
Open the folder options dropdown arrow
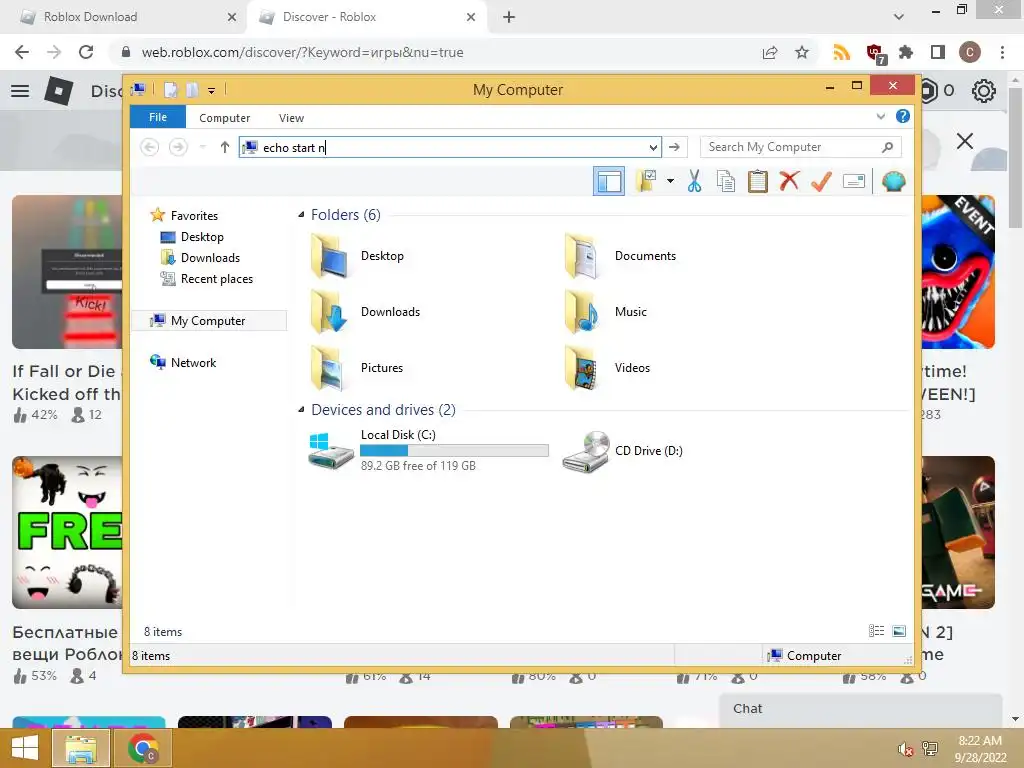pyautogui.click(x=670, y=181)
